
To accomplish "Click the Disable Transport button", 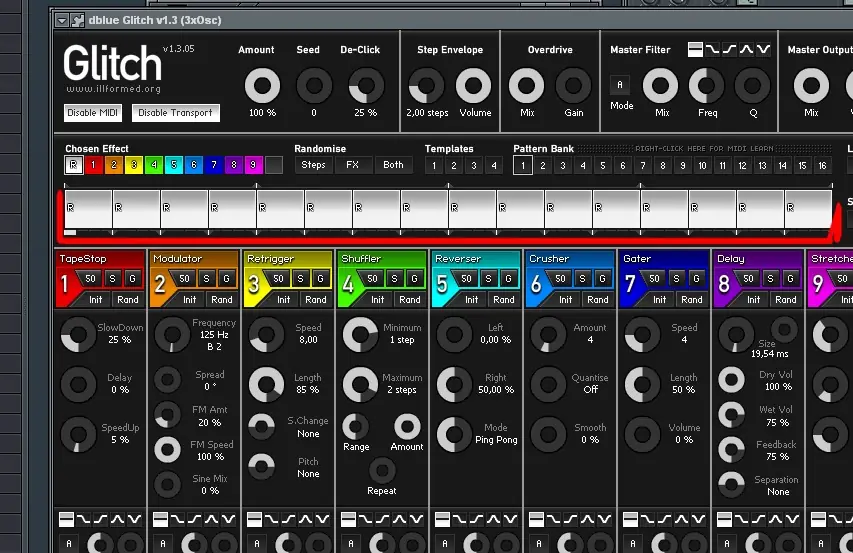I will point(175,113).
